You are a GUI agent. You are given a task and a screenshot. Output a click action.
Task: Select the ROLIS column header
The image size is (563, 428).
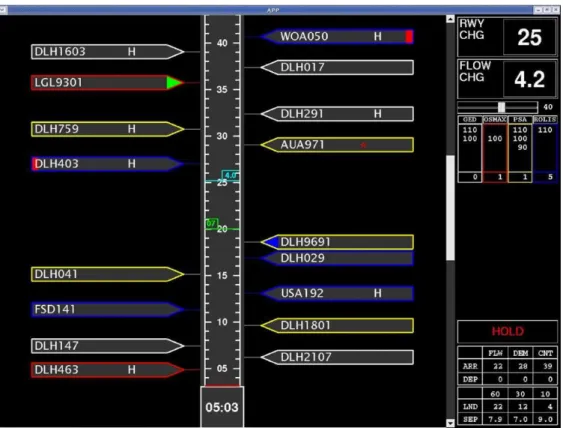545,120
